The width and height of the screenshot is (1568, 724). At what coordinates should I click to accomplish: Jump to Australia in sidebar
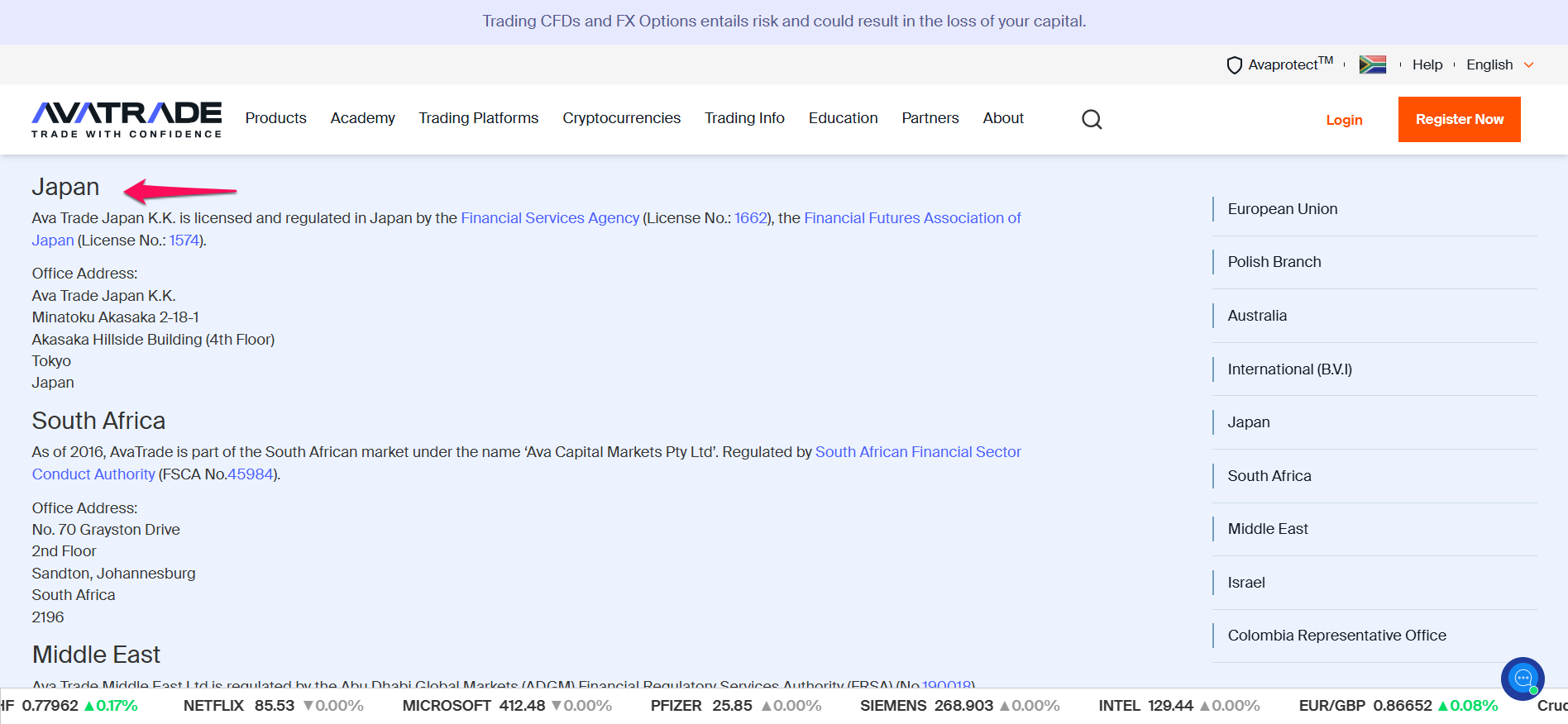1257,316
